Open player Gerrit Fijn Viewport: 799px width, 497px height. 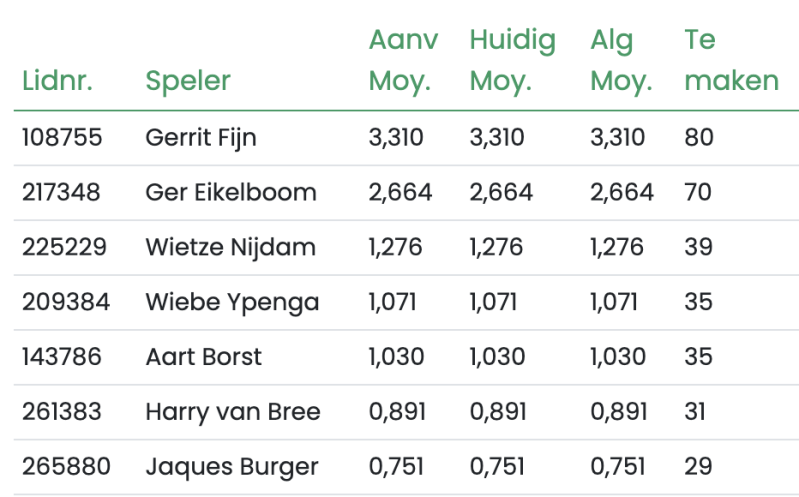point(201,138)
